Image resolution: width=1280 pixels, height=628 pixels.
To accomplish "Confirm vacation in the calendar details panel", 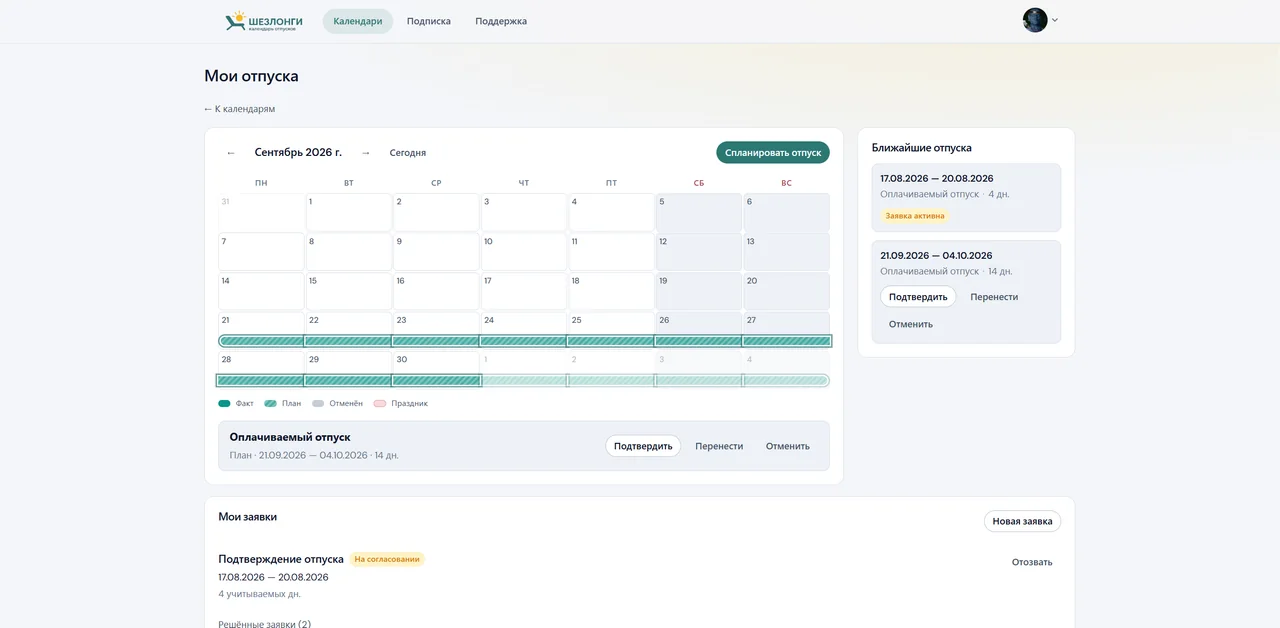I will 643,446.
